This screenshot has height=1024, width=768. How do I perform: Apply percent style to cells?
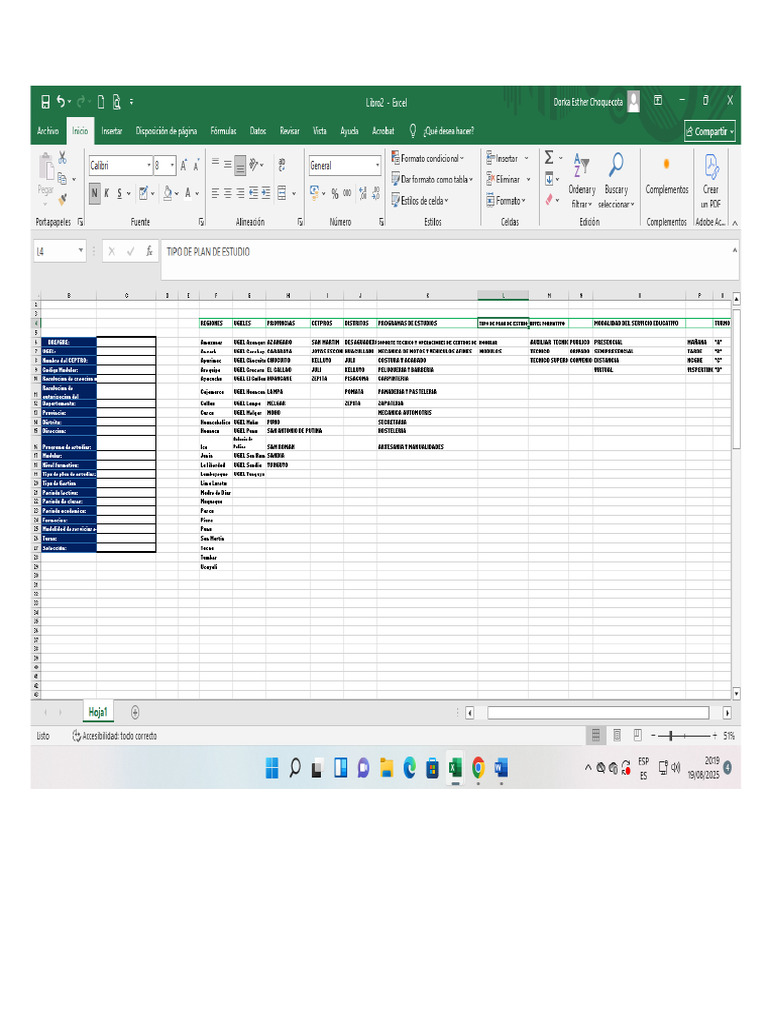tap(334, 193)
